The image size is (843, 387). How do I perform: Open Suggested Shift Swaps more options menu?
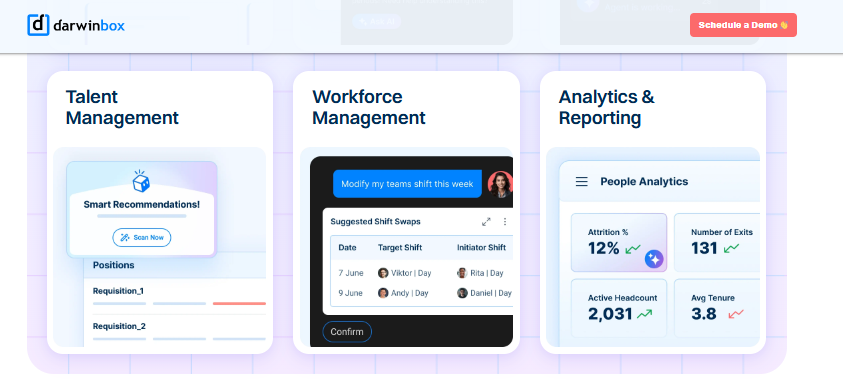click(505, 221)
